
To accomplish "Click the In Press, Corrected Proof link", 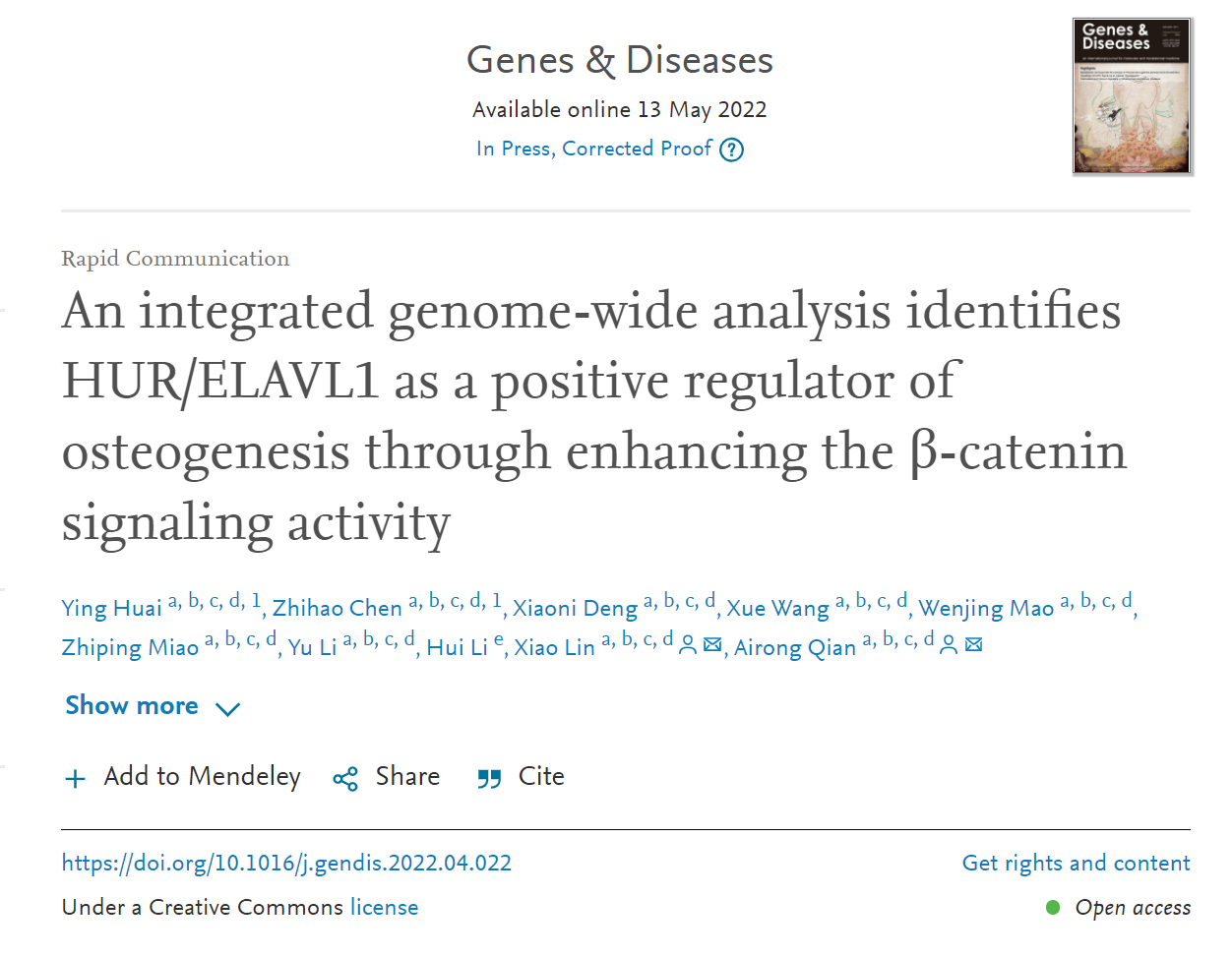I will coord(594,149).
